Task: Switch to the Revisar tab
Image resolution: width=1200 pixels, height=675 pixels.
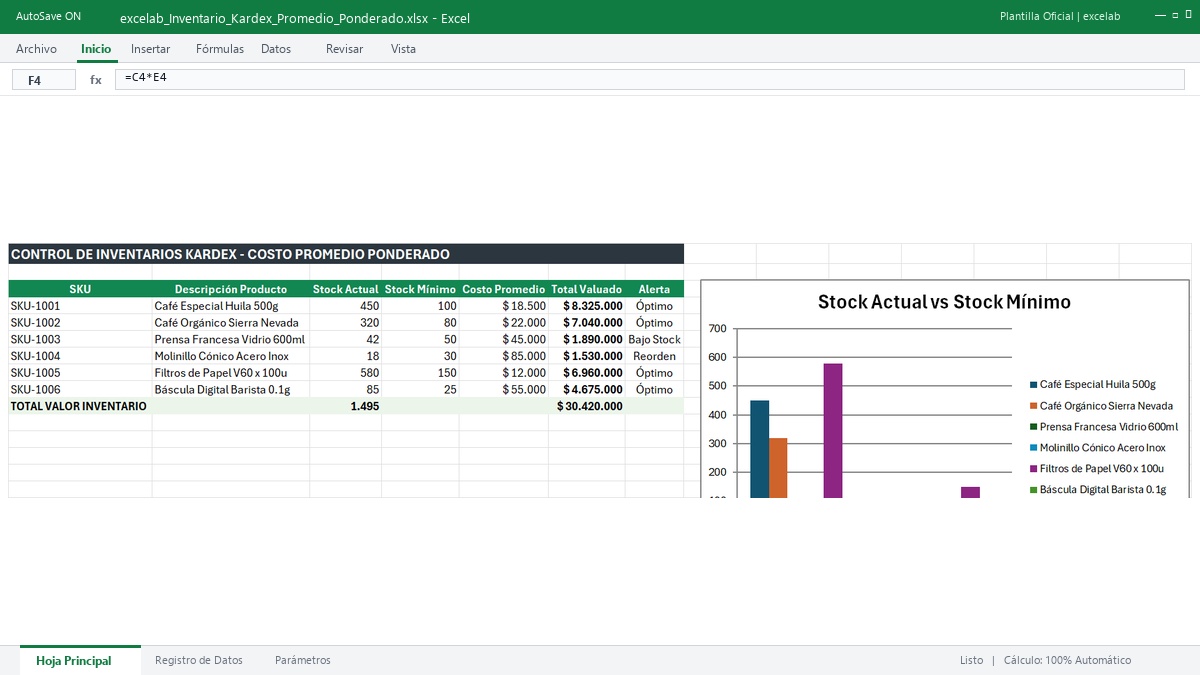Action: (345, 49)
